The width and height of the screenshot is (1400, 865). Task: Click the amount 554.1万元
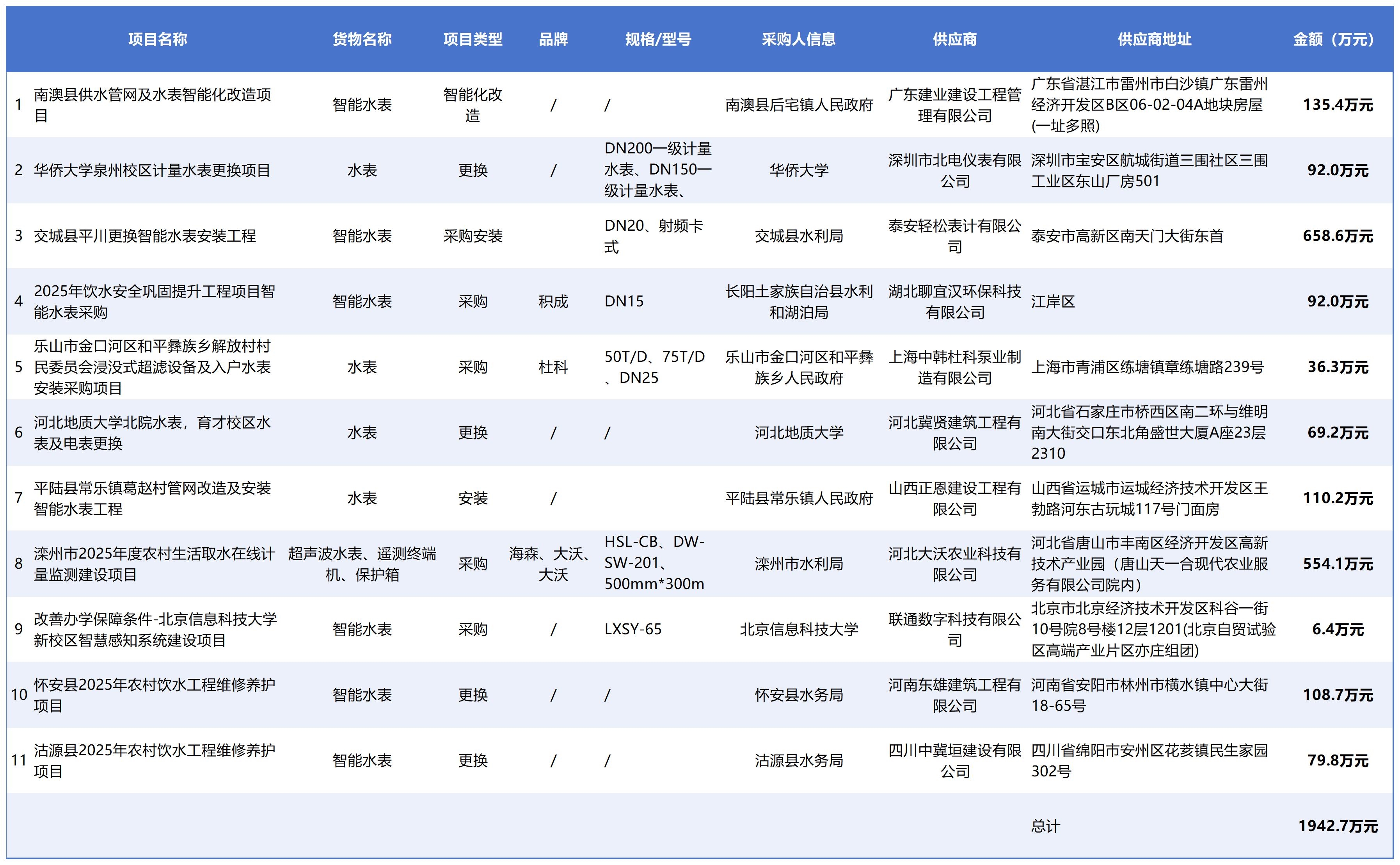(1338, 564)
